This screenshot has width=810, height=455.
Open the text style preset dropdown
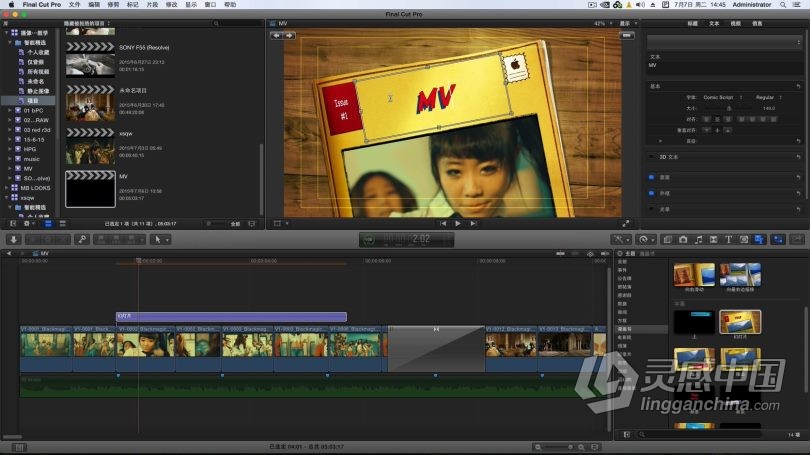click(724, 42)
